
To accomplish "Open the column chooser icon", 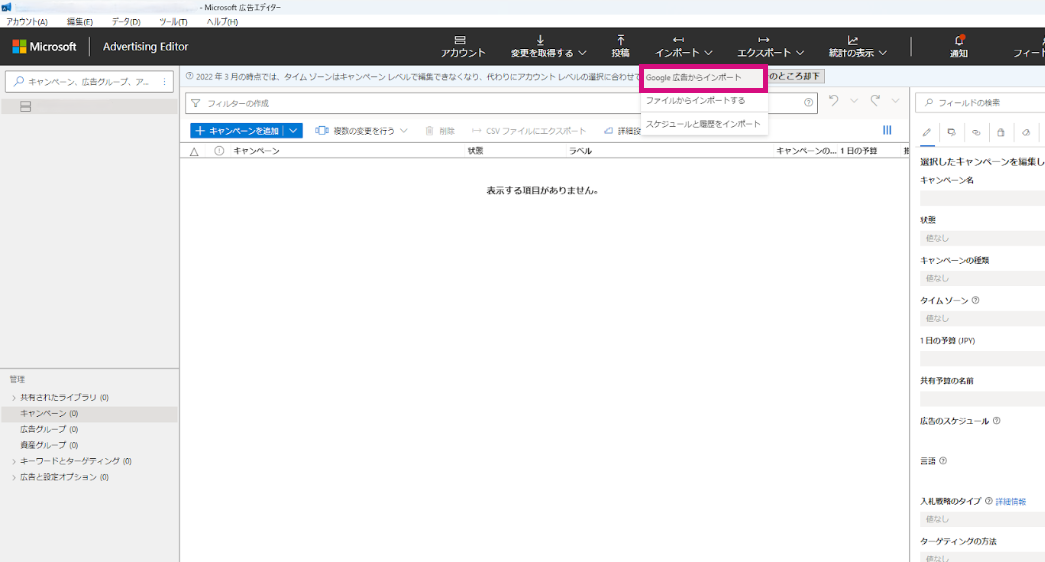I will pos(887,130).
